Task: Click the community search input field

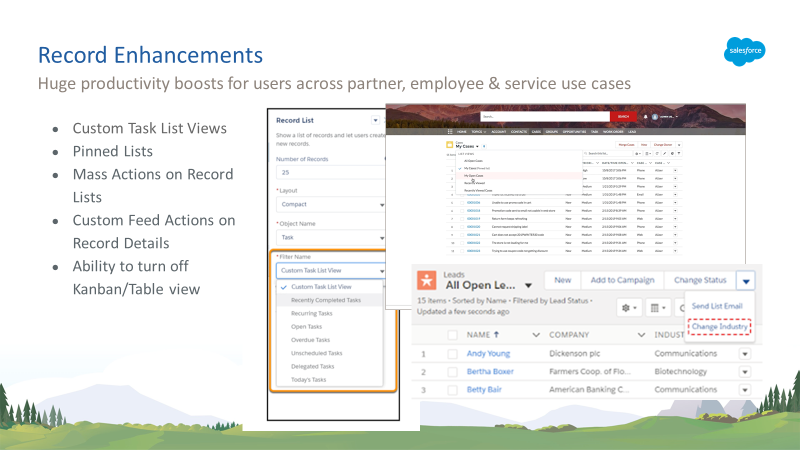Action: coord(545,116)
